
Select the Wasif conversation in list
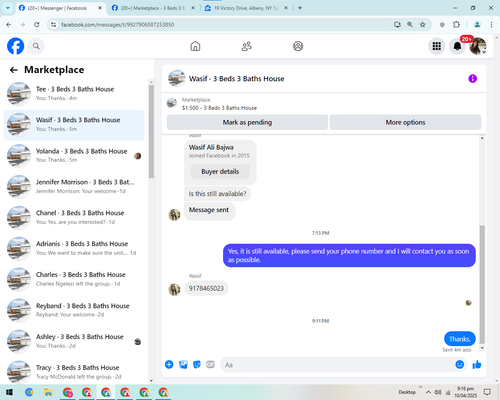(x=74, y=125)
